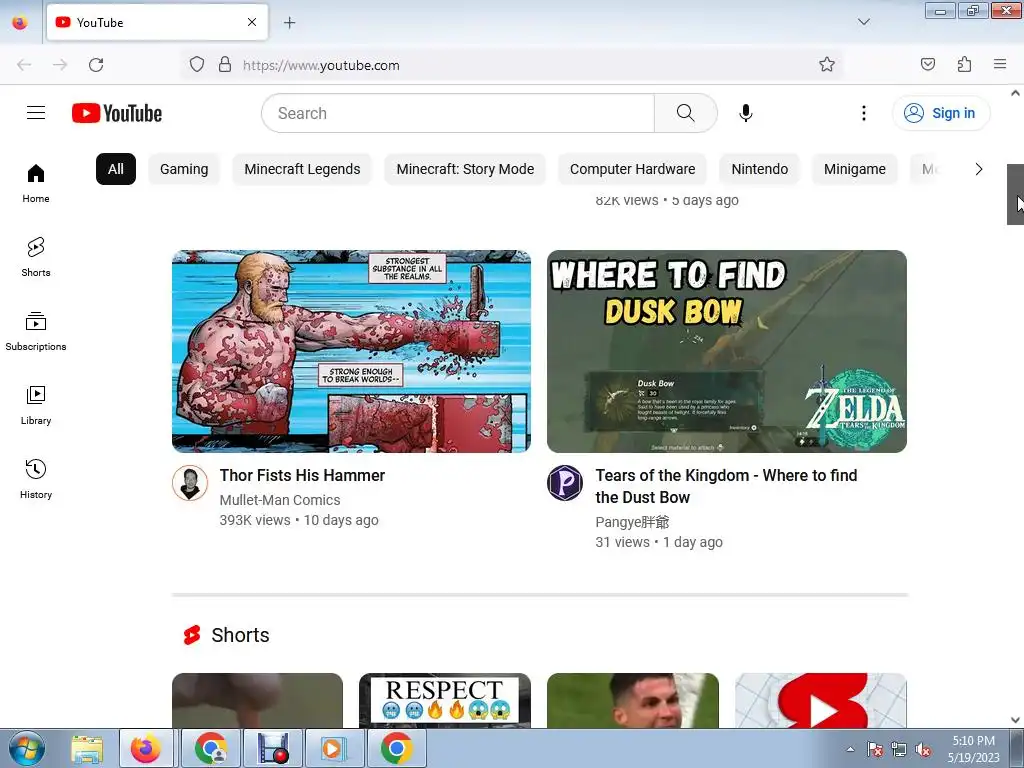
Task: Open a new tab with plus
Action: coord(289,23)
